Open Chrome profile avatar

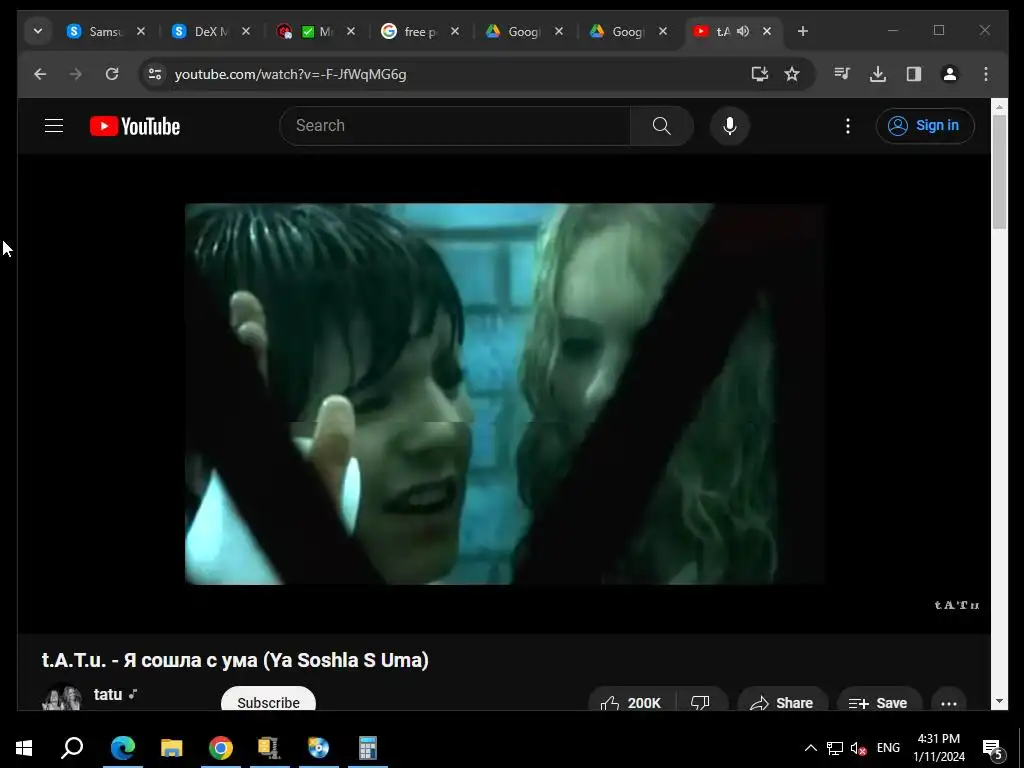tap(950, 74)
